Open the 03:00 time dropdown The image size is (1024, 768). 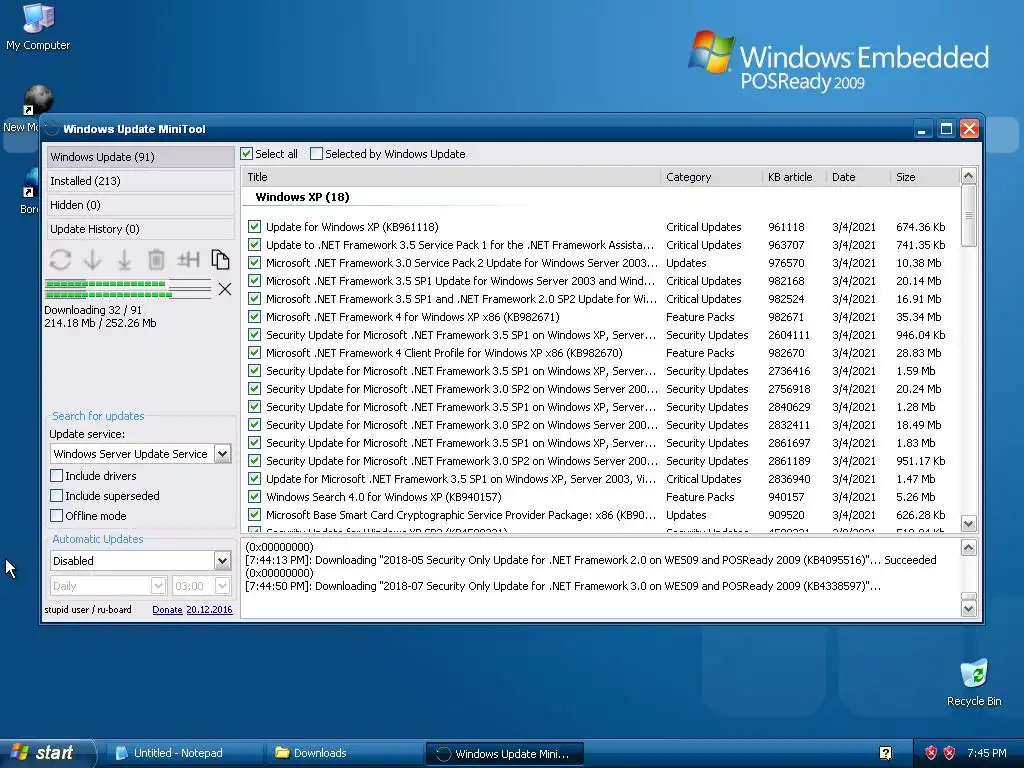222,586
